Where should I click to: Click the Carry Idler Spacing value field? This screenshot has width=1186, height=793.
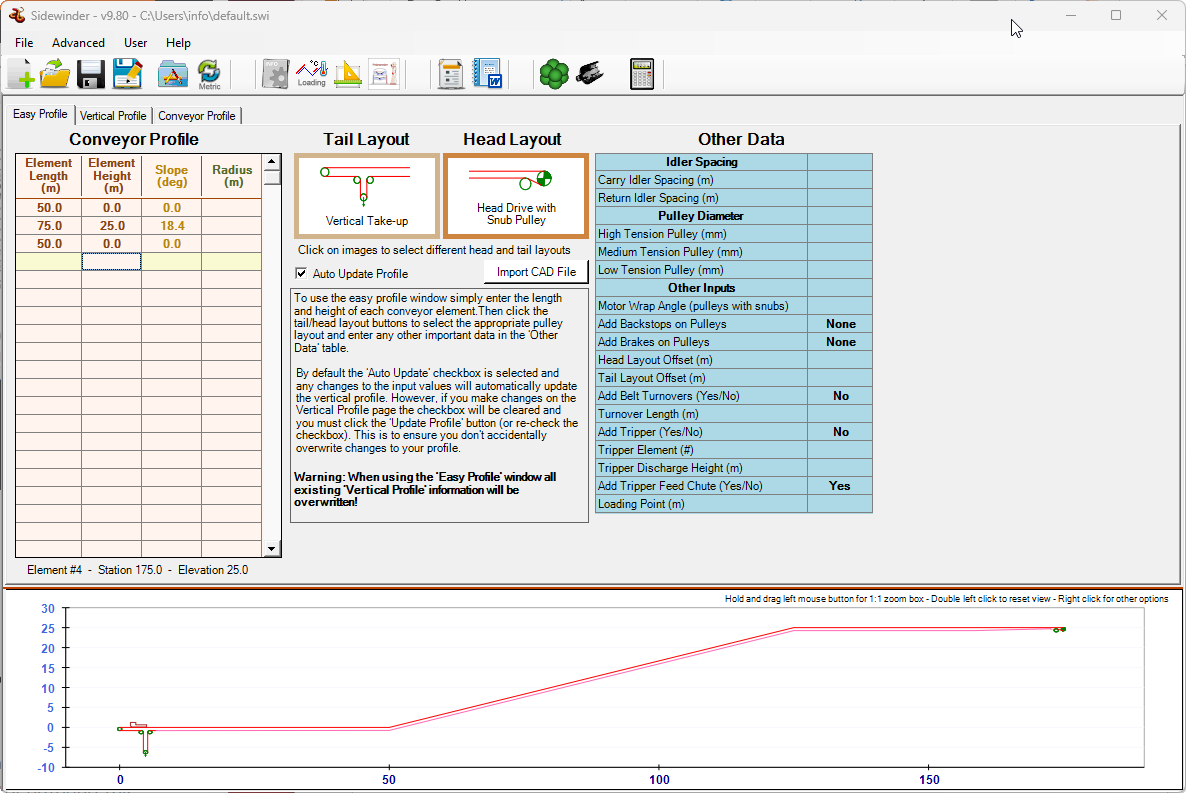[839, 180]
